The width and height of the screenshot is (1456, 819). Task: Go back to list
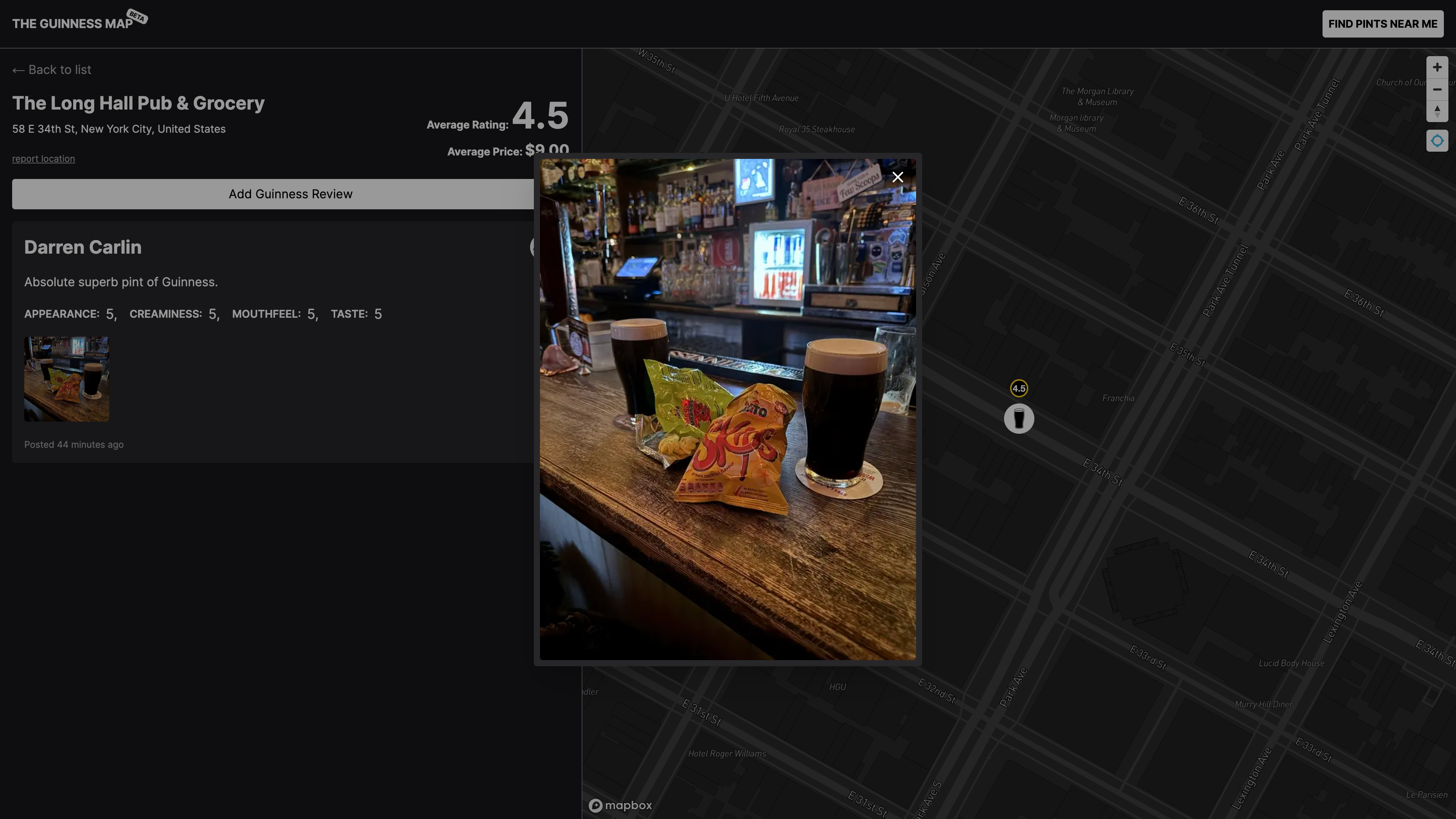click(x=52, y=70)
